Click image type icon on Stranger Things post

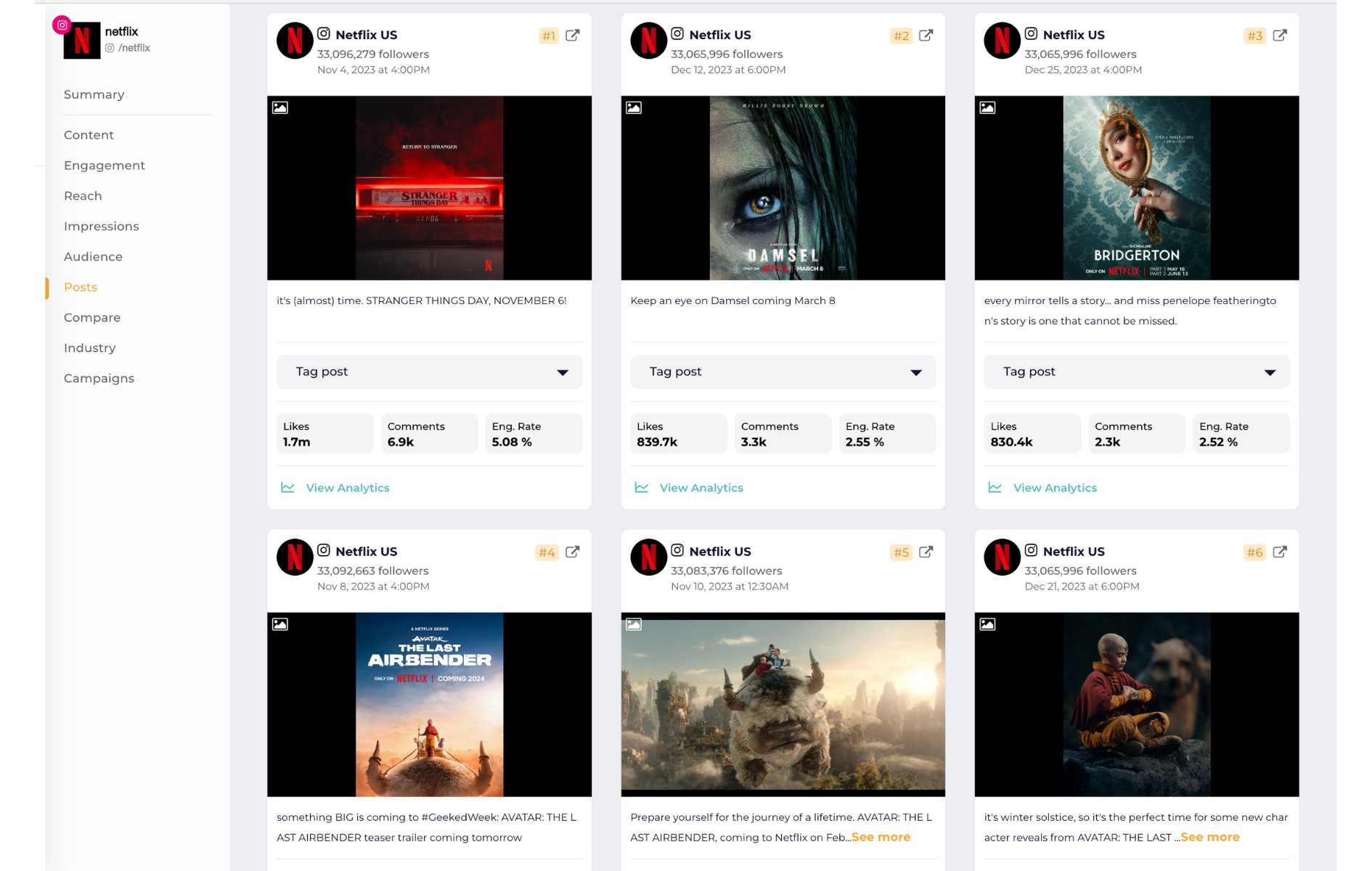(280, 107)
